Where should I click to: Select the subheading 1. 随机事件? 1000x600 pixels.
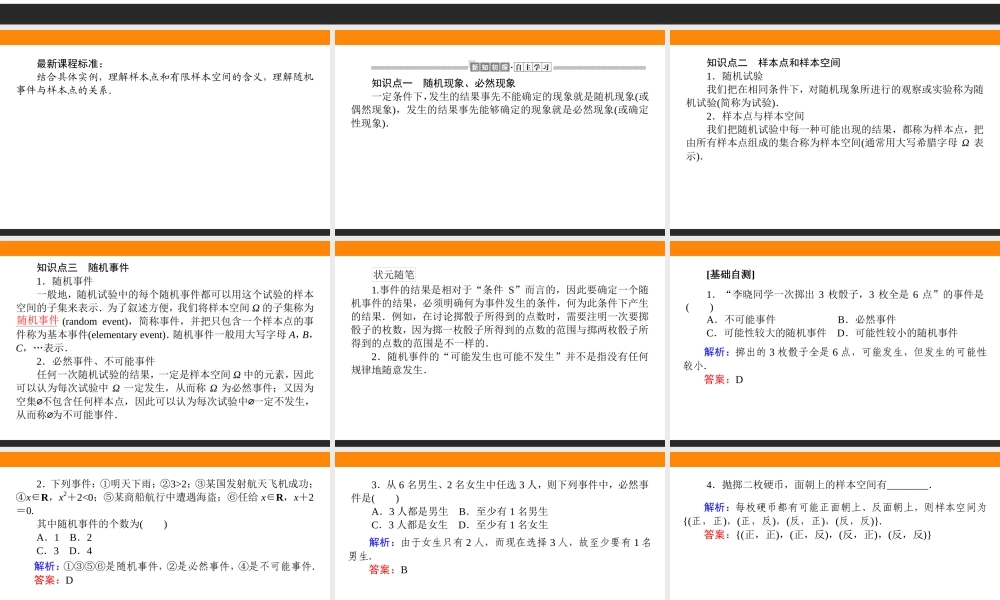pyautogui.click(x=64, y=281)
